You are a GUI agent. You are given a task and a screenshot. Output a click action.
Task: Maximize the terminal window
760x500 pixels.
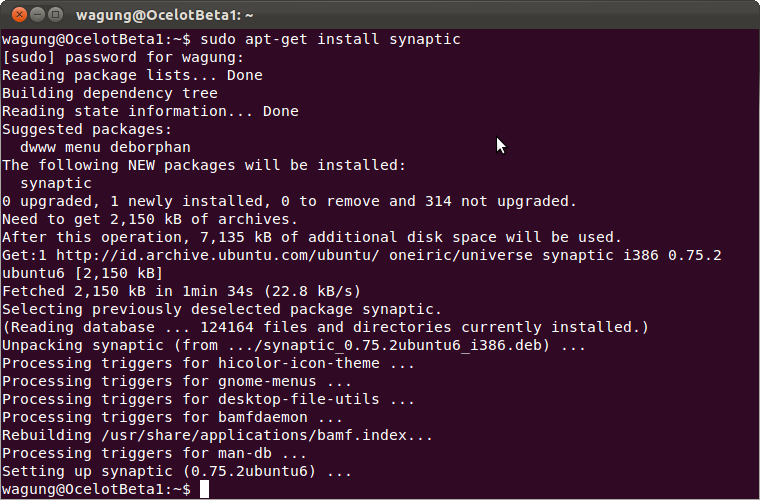point(53,15)
